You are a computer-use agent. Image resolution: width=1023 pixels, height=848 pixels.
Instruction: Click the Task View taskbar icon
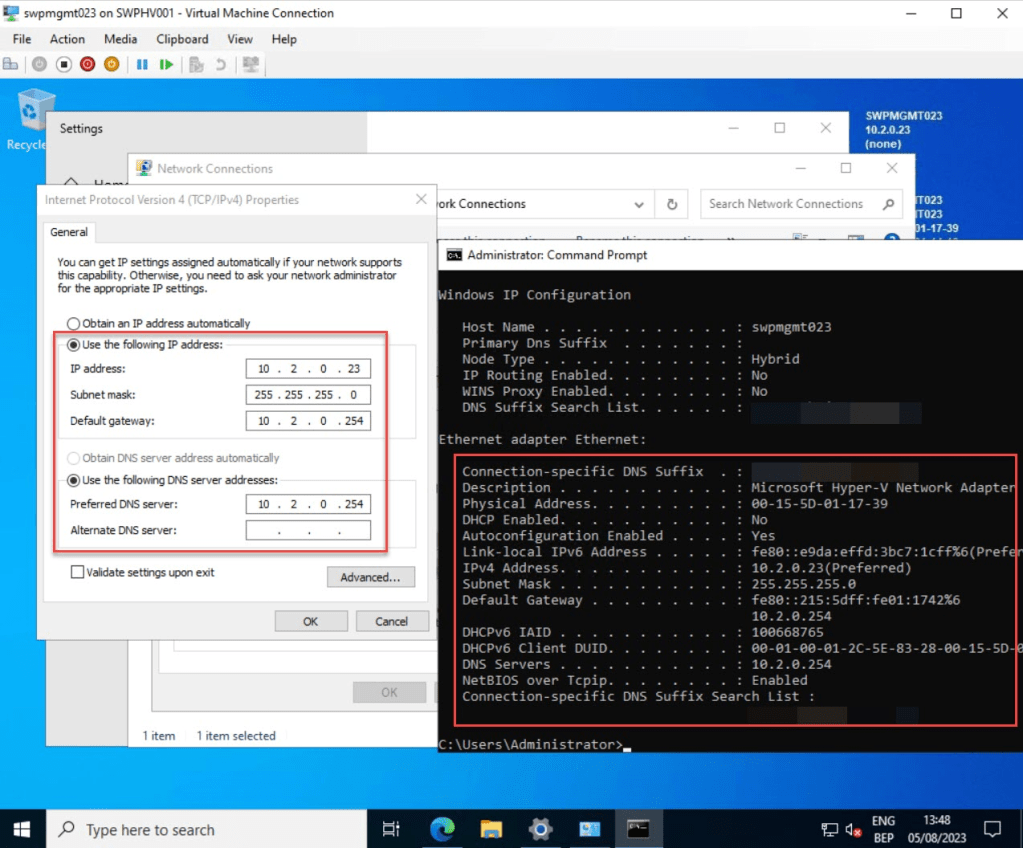coord(391,829)
